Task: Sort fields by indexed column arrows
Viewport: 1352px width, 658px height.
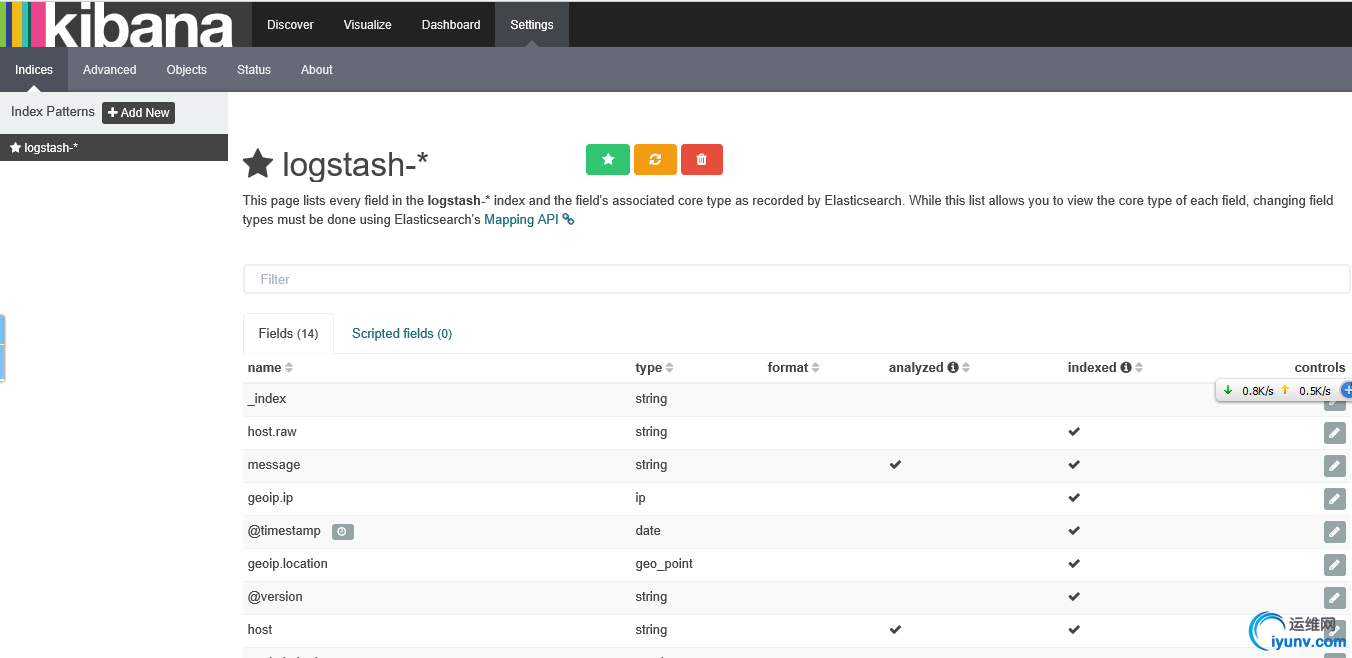Action: 1139,368
